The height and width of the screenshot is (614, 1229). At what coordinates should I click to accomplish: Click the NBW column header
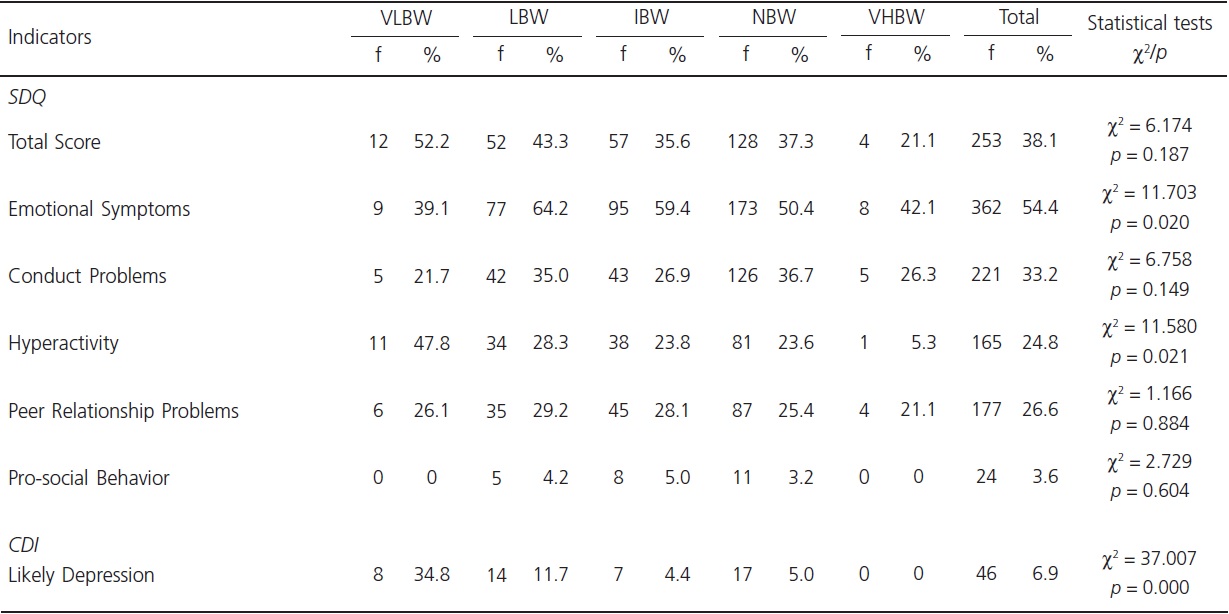click(773, 19)
